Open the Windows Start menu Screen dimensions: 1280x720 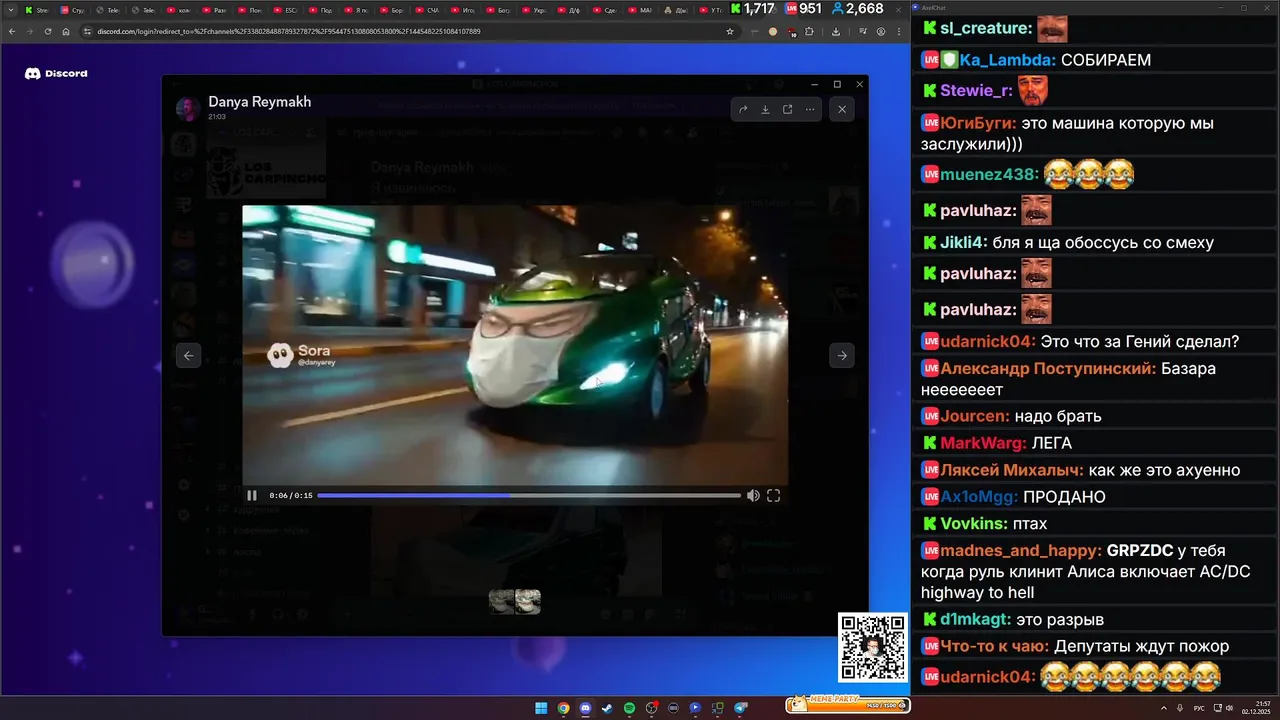[x=541, y=708]
